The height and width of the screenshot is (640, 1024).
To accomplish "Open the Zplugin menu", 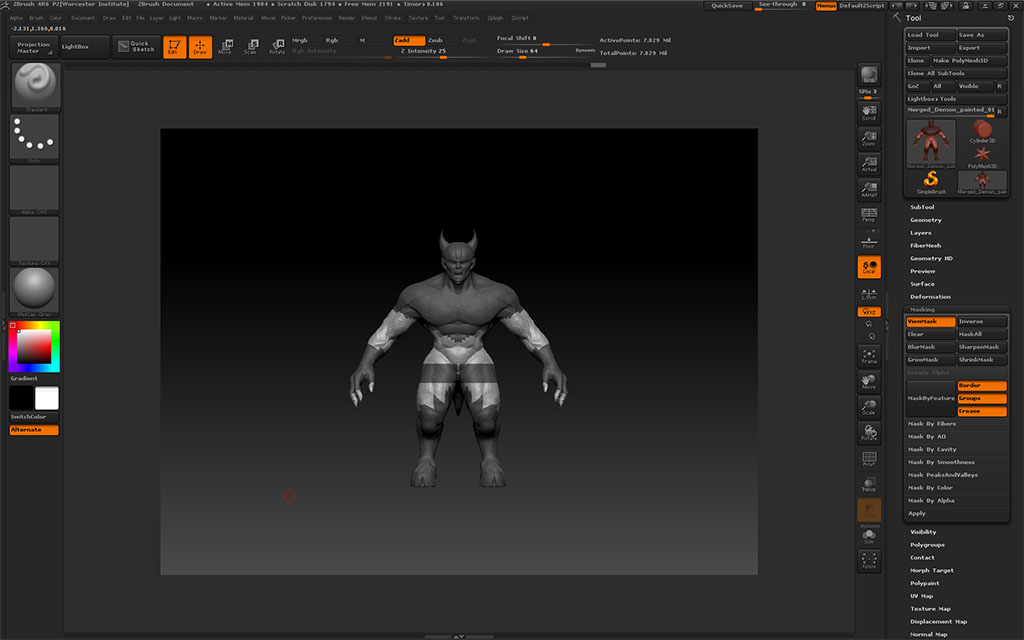I will (495, 18).
